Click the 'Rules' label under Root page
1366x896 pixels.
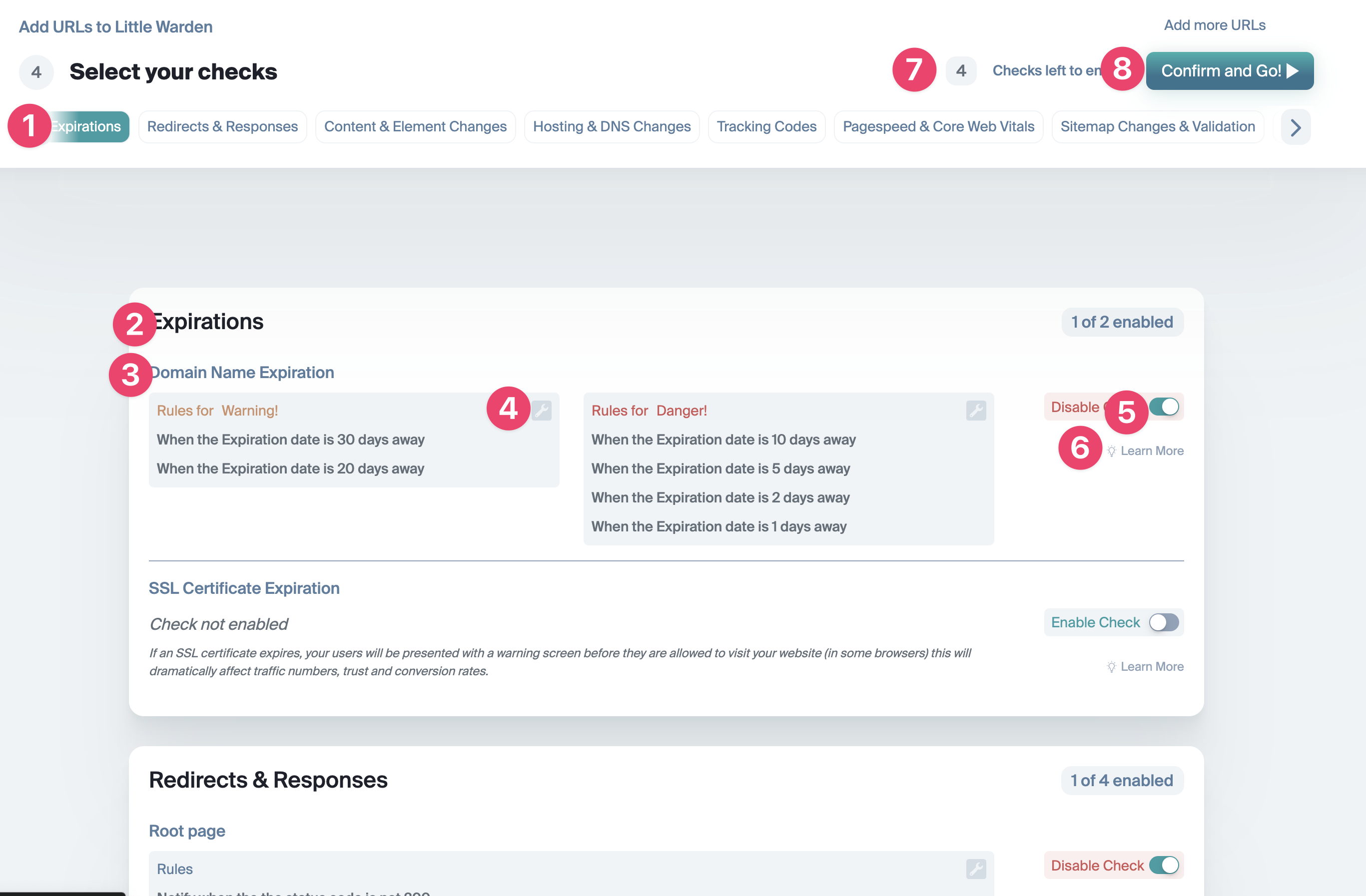pyautogui.click(x=174, y=869)
